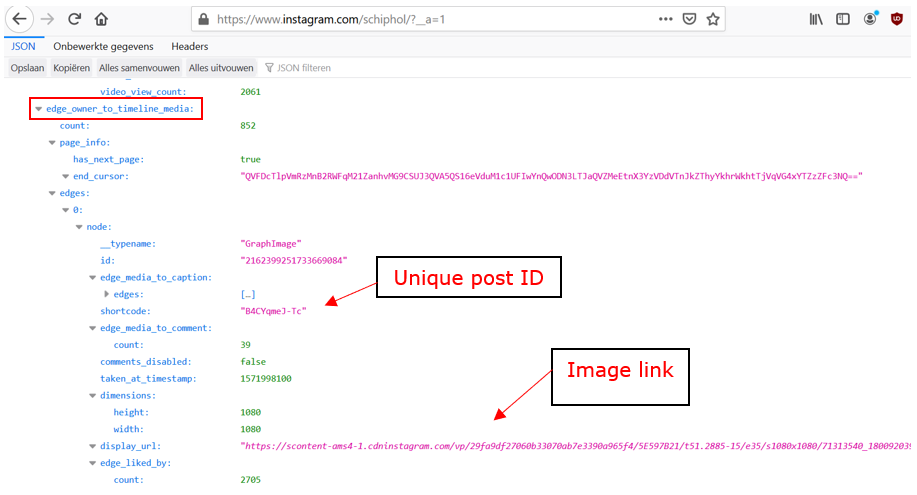Screen dimensions: 917x495
Task: Select liked count value 2705
Action: (x=250, y=480)
